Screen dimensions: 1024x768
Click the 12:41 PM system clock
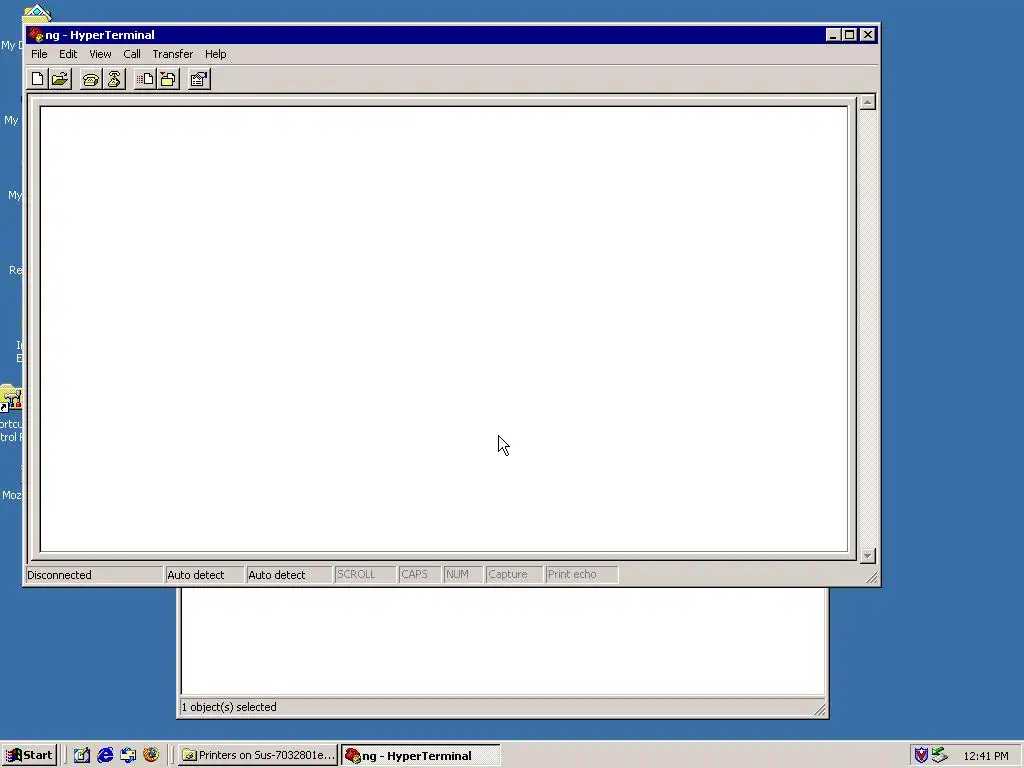click(x=986, y=756)
